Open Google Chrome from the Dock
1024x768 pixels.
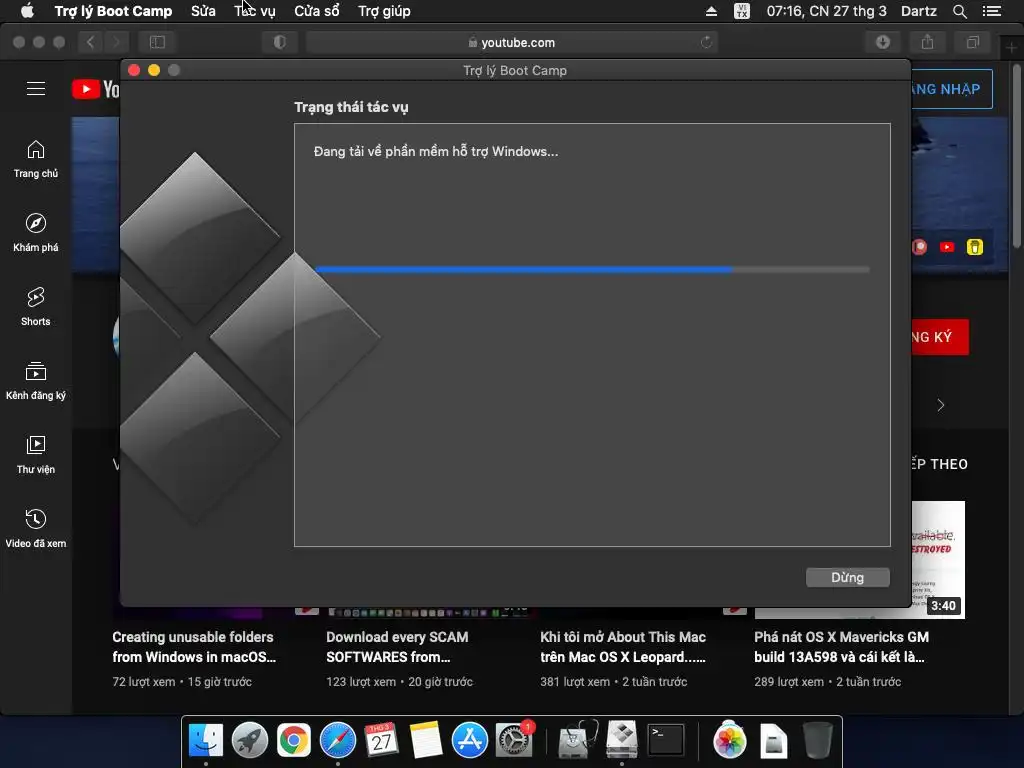point(294,741)
